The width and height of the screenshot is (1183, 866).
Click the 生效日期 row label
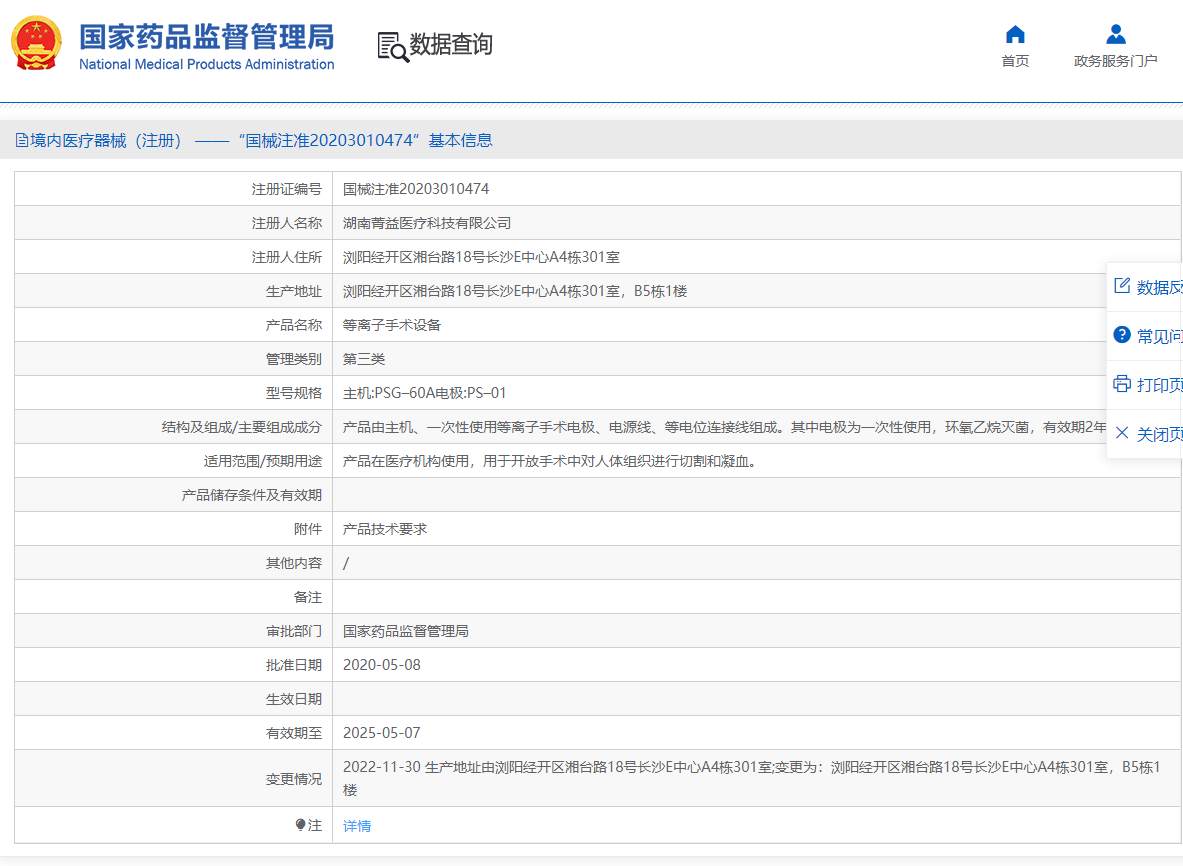(x=293, y=699)
